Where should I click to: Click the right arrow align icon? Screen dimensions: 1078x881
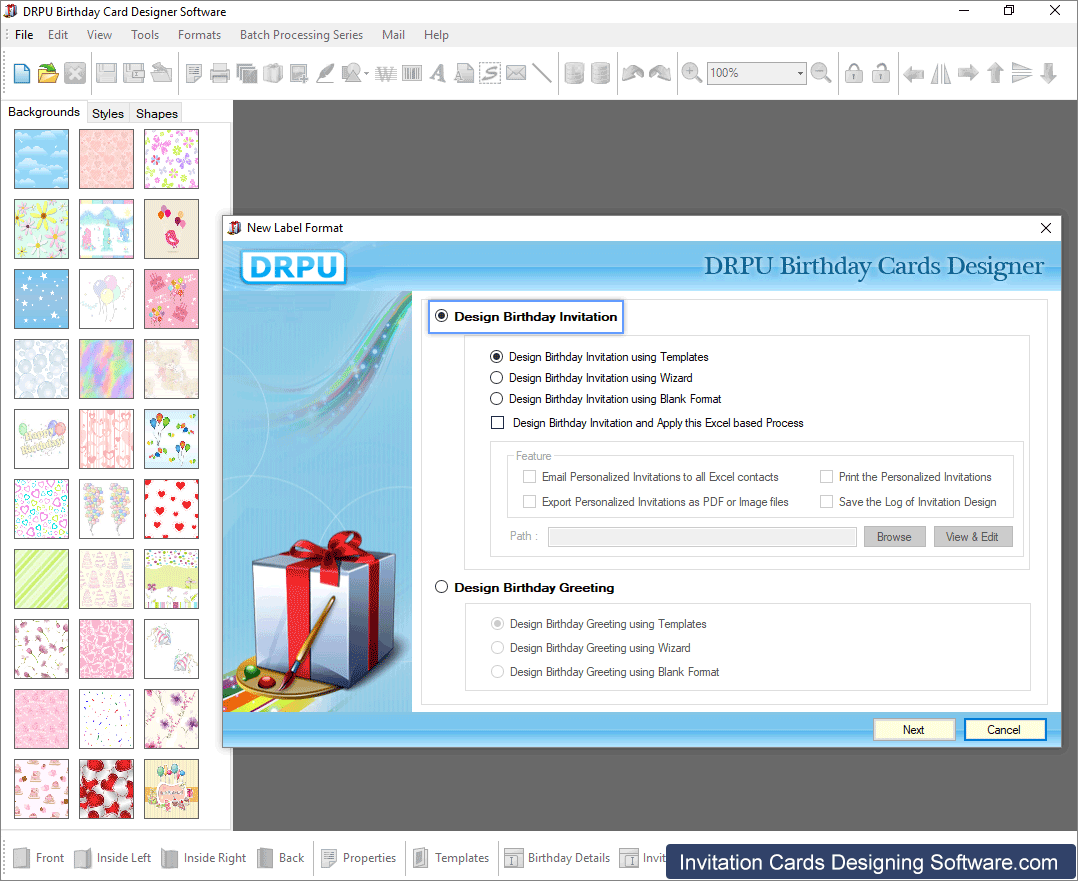(968, 73)
